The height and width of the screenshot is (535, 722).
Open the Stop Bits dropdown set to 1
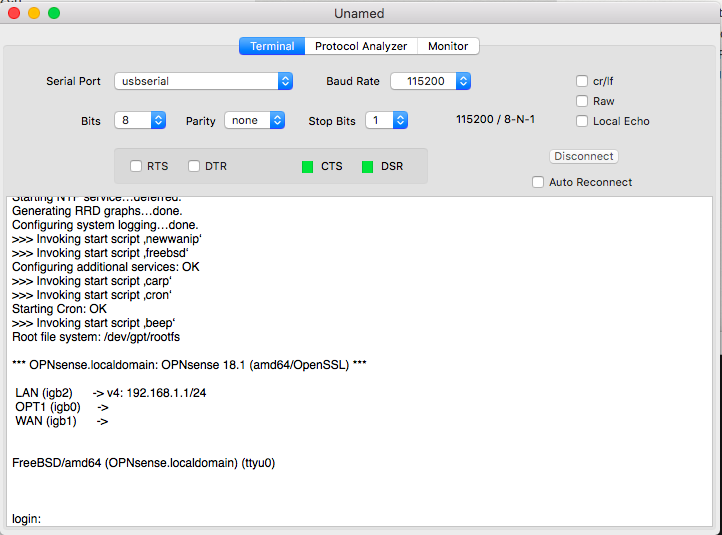point(387,121)
